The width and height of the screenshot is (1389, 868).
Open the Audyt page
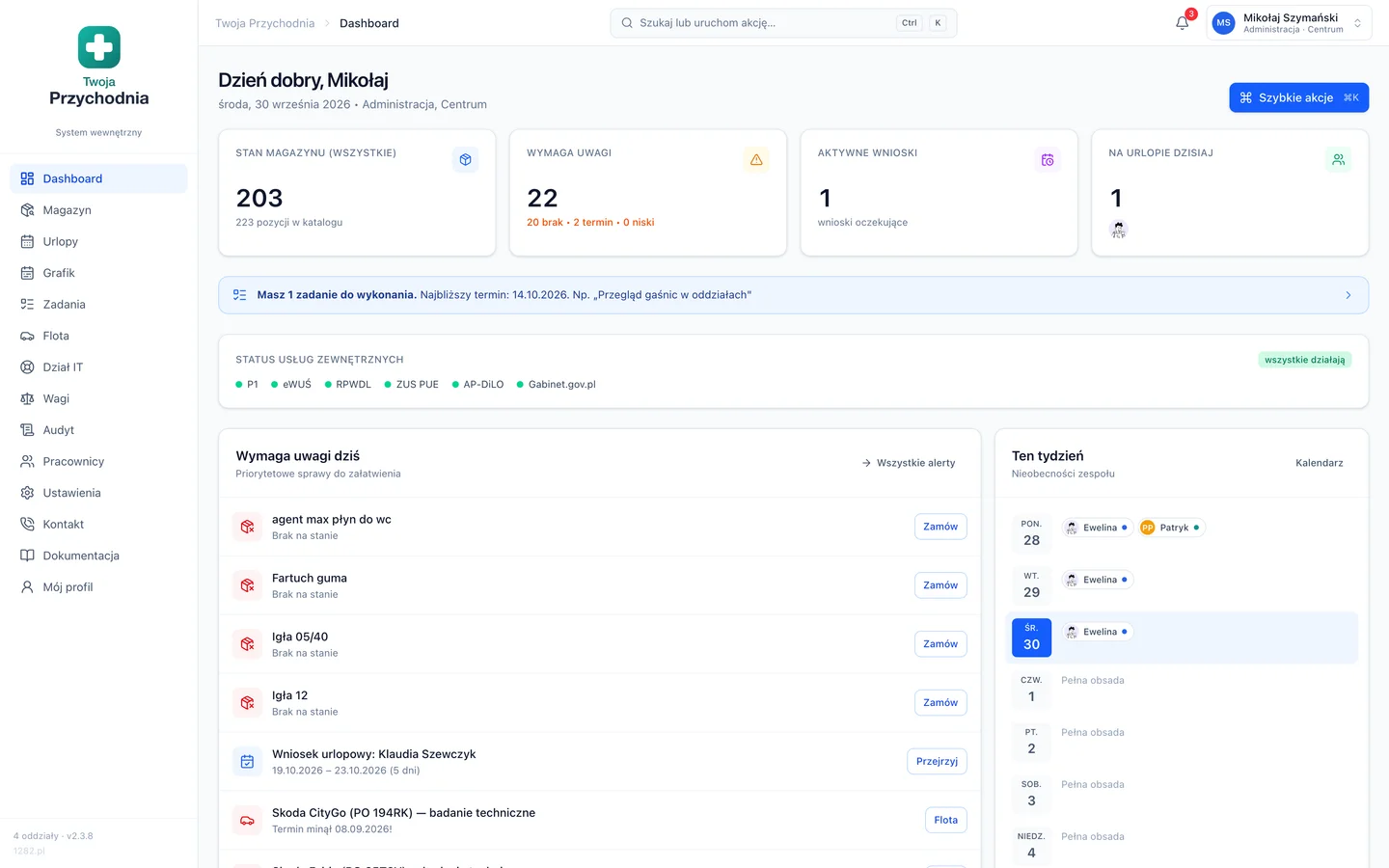pos(98,430)
